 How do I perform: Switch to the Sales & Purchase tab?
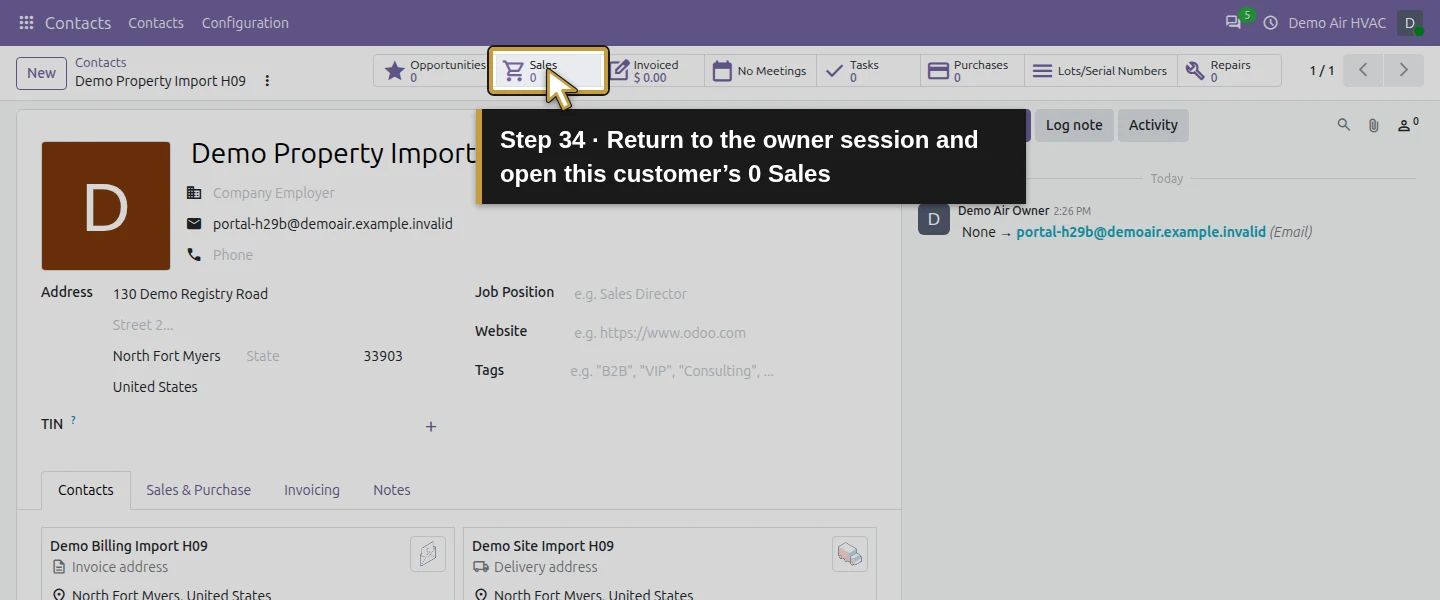[198, 490]
